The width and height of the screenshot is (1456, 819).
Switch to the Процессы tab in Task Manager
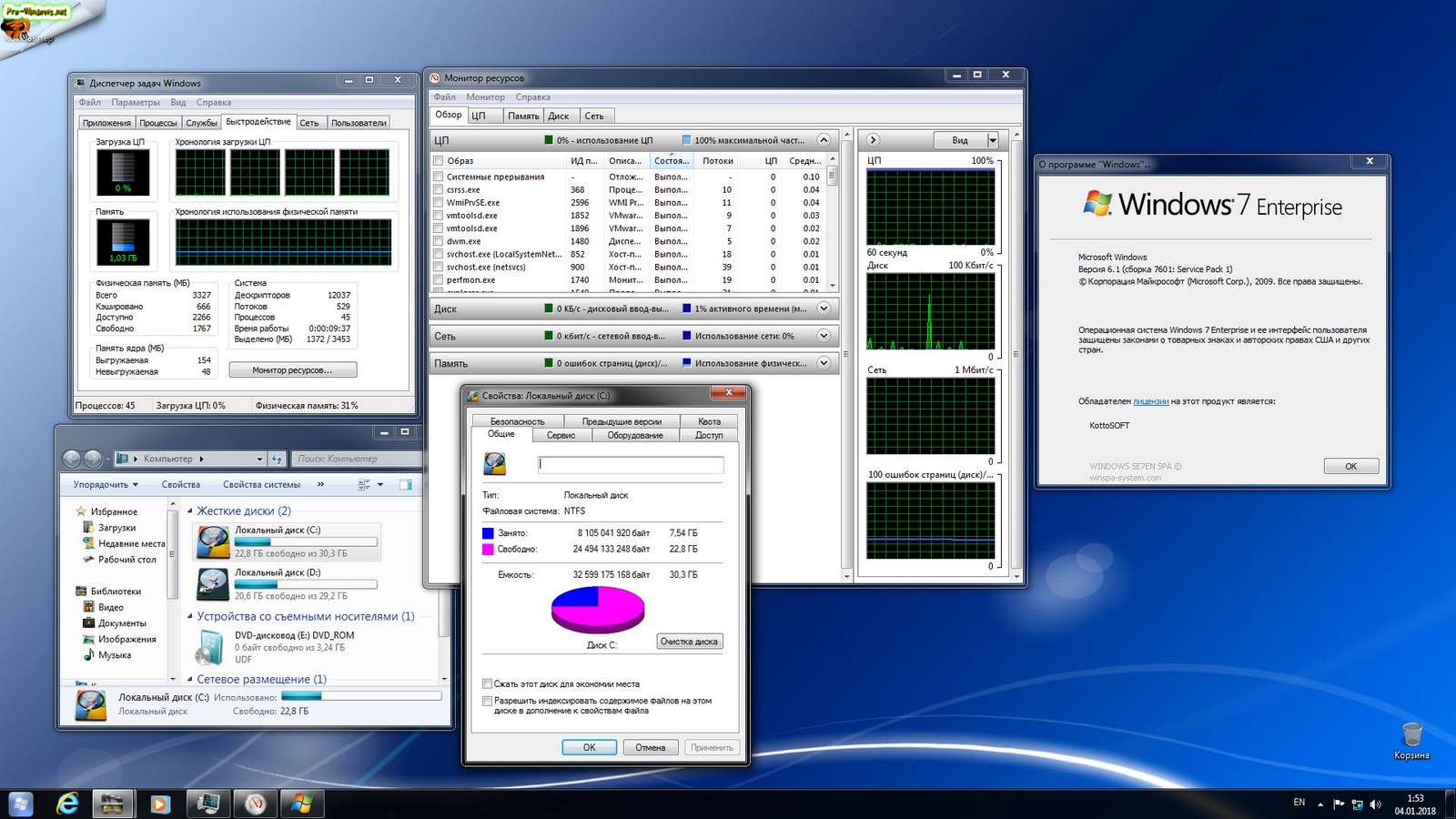pos(158,123)
